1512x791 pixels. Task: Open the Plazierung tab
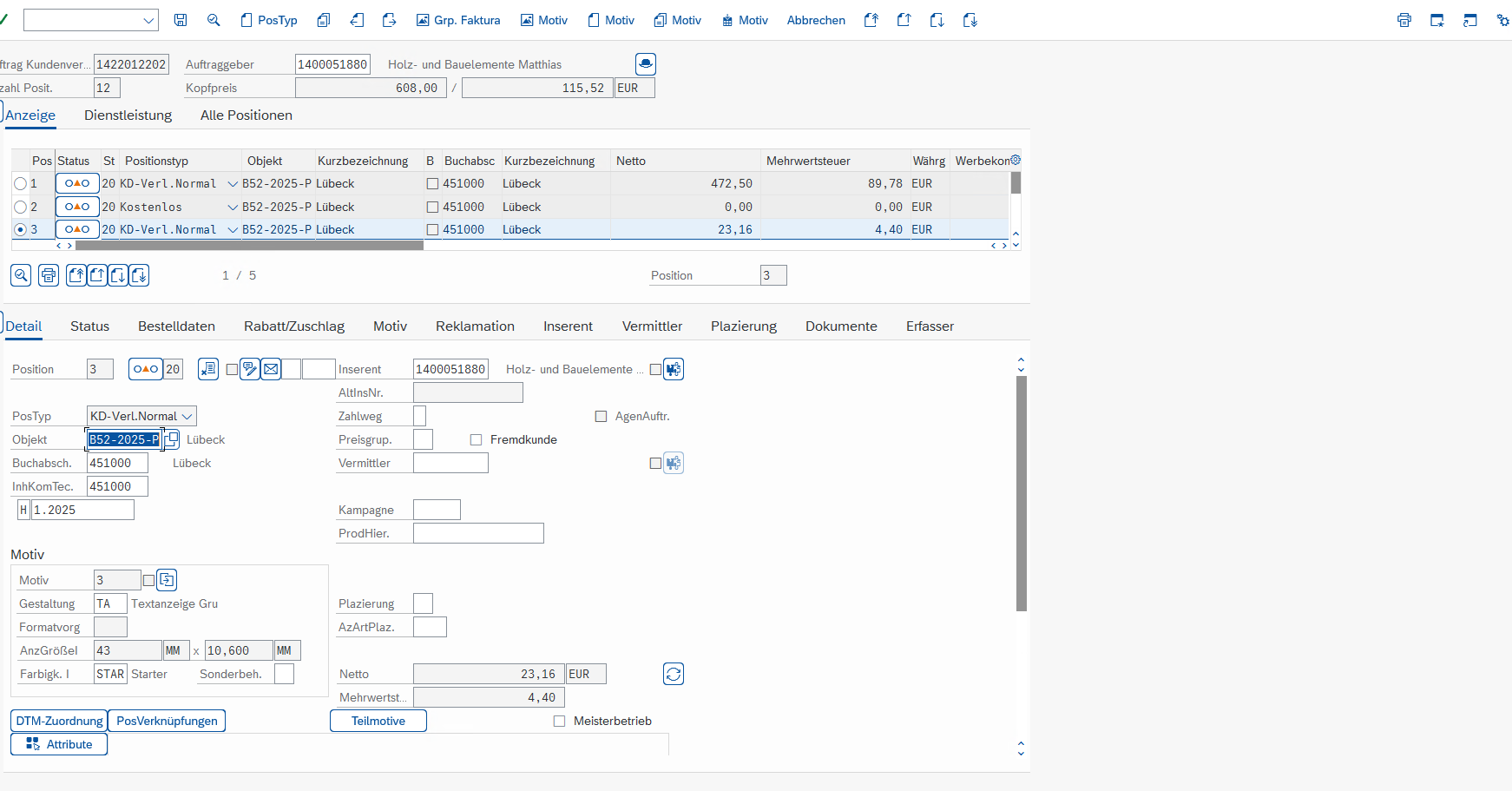point(744,326)
